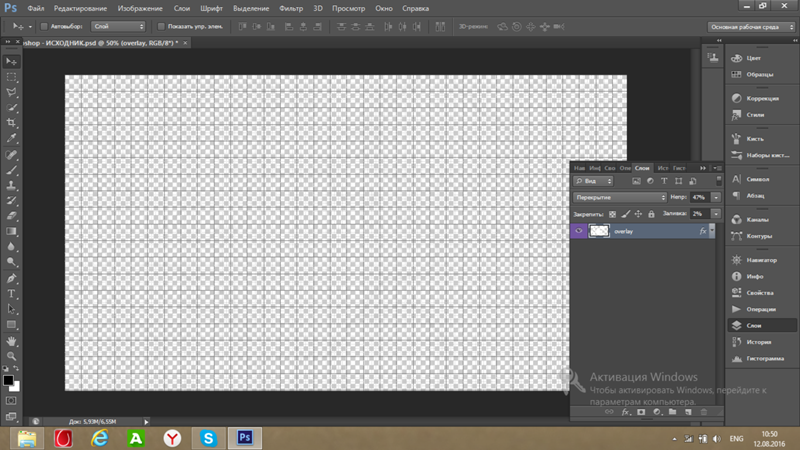Open the Слой auto-select target dropdown
The image size is (800, 450).
[118, 26]
